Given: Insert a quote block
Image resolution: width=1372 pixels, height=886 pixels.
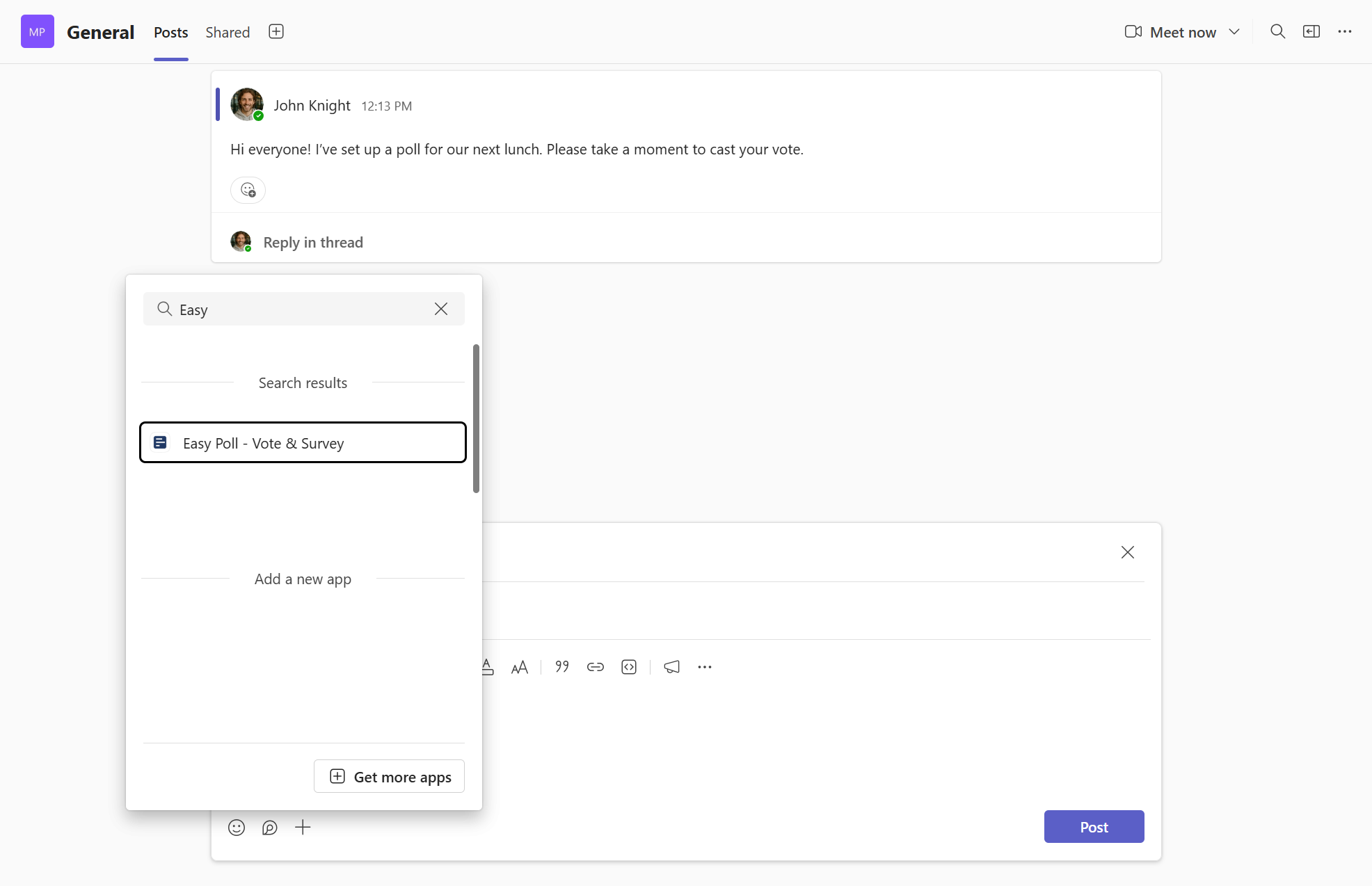Looking at the screenshot, I should [562, 667].
